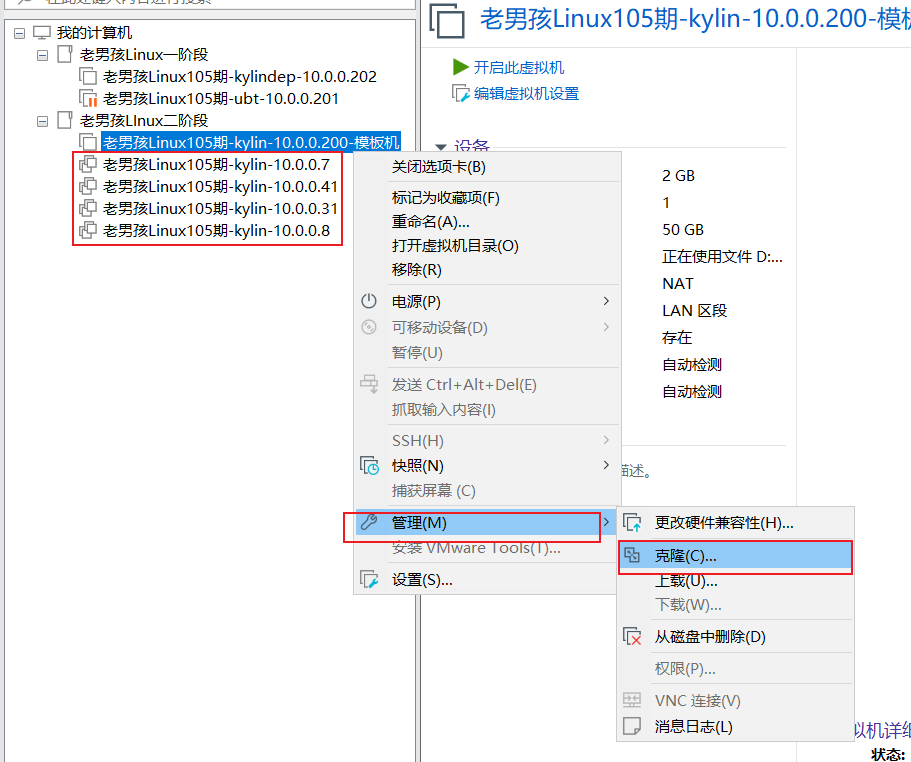This screenshot has height=762, width=911.
Task: Click the paused VM icon of ubt-10.0.0.201
Action: 88,99
